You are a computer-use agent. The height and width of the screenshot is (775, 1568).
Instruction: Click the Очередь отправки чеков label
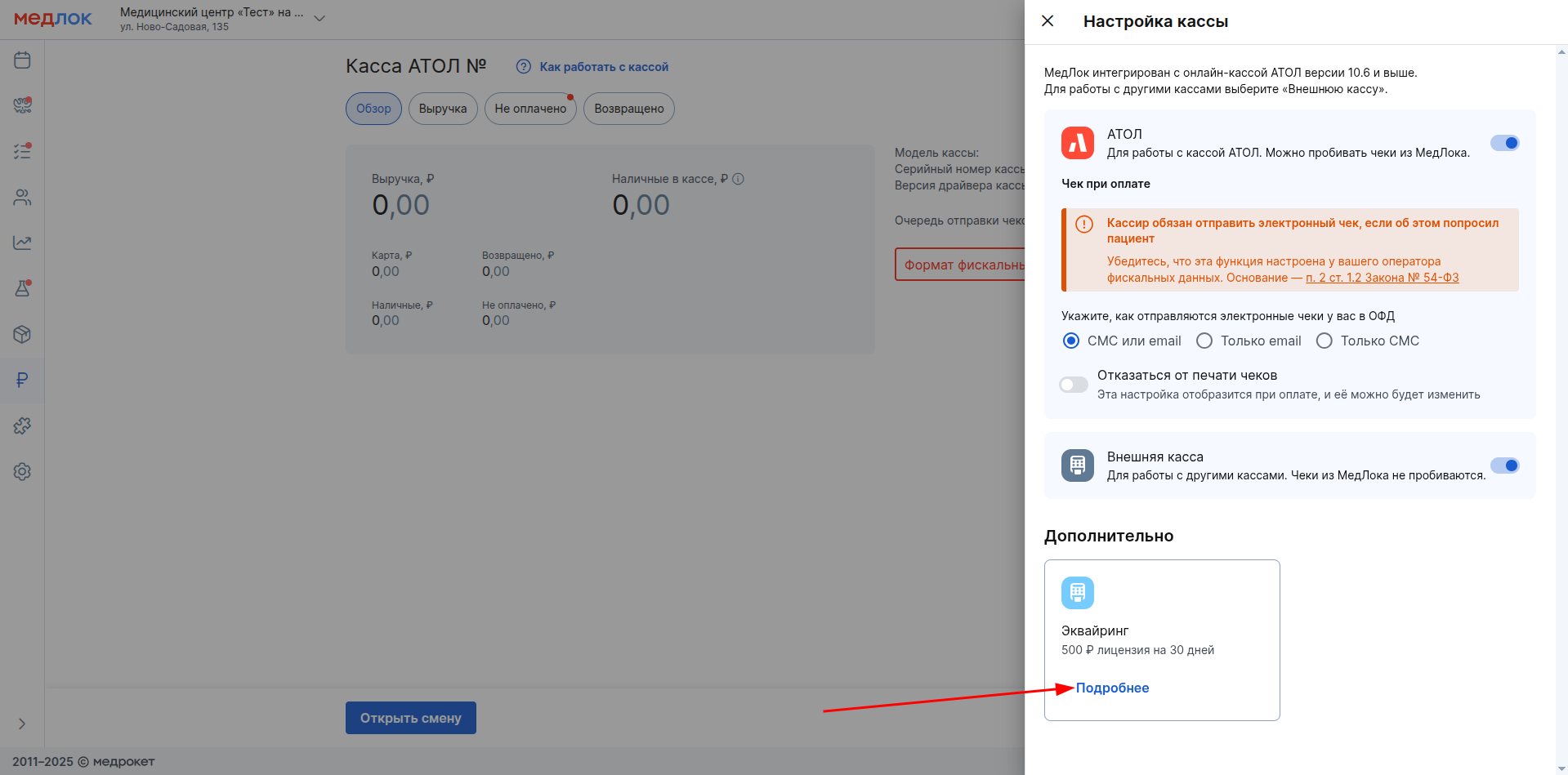(960, 220)
